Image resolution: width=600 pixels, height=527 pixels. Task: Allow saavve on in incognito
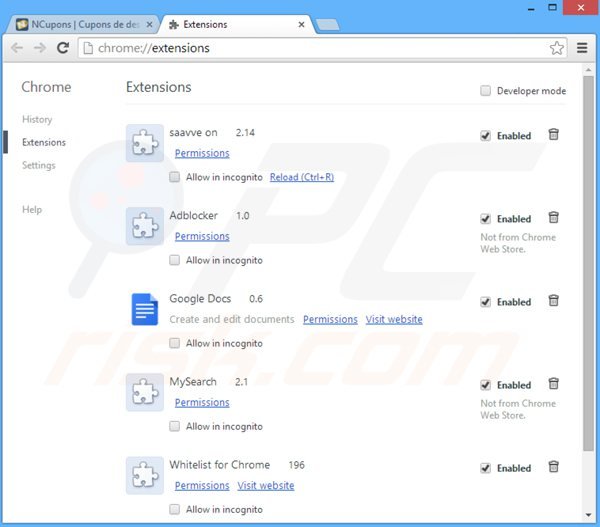(174, 177)
